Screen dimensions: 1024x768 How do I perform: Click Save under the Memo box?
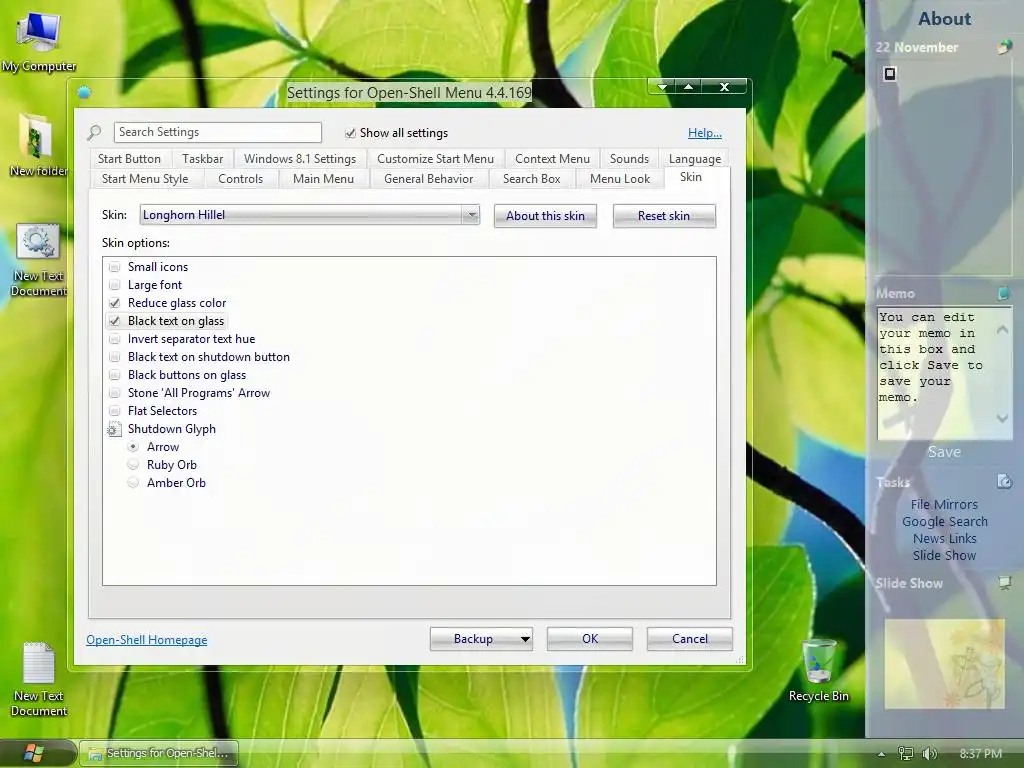(944, 452)
